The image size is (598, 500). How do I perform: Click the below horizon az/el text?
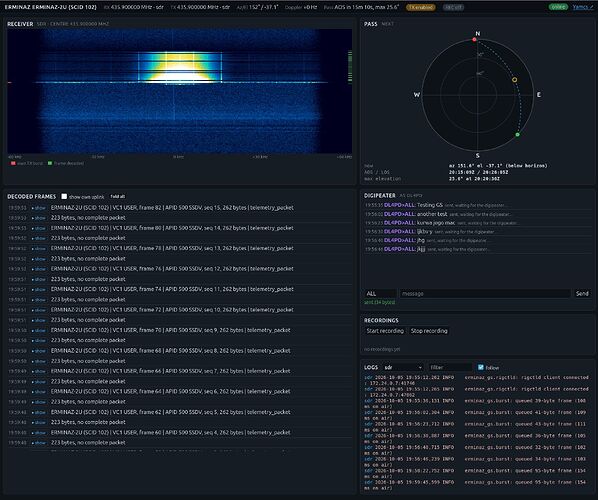click(498, 166)
